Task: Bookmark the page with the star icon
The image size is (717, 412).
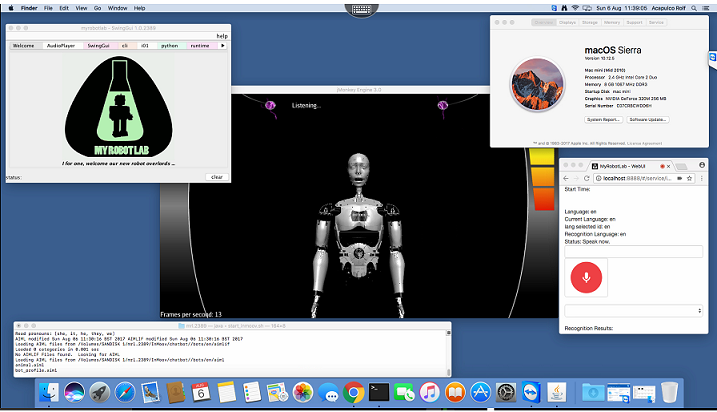Action: [689, 178]
